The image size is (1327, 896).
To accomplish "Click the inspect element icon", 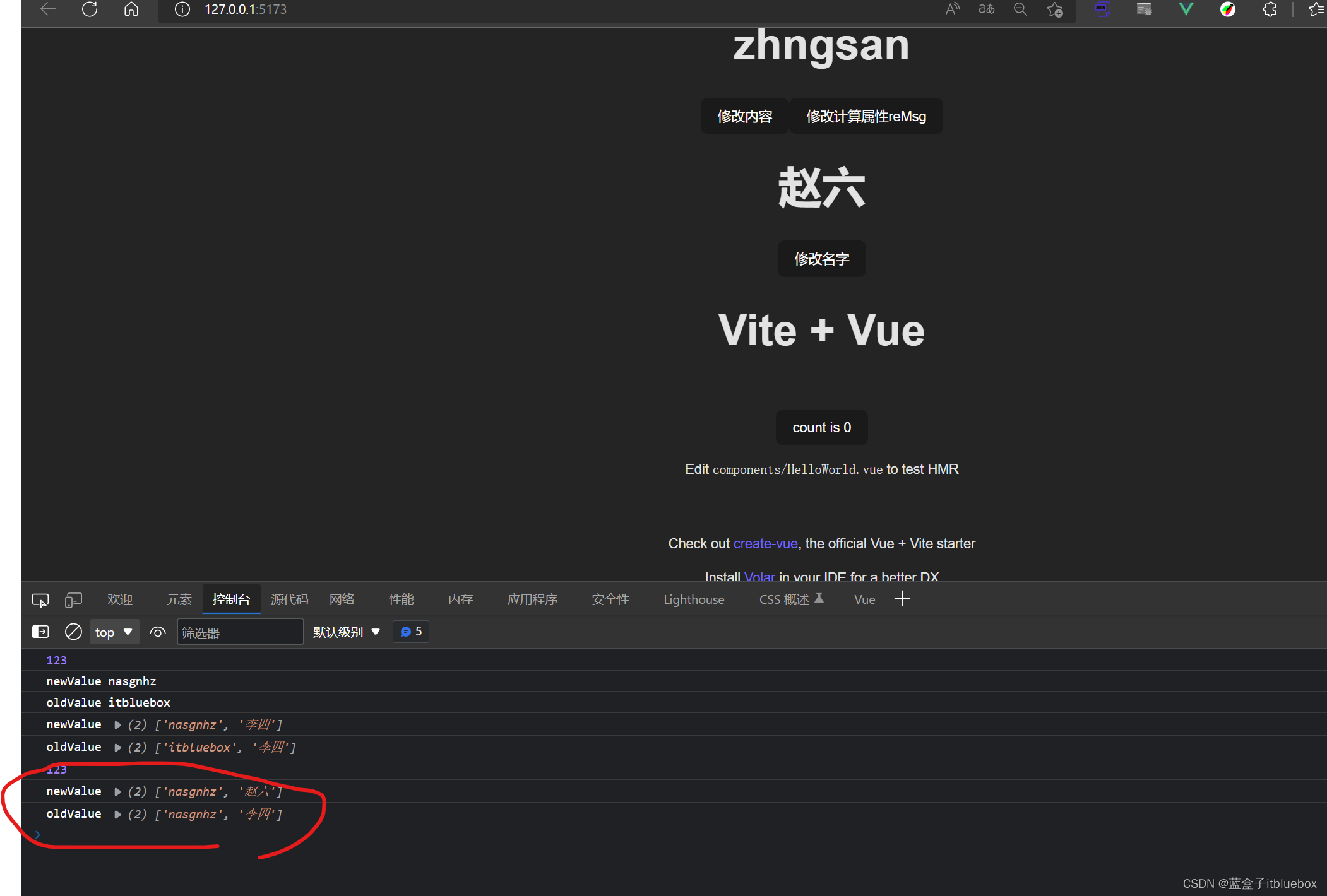I will click(x=39, y=599).
